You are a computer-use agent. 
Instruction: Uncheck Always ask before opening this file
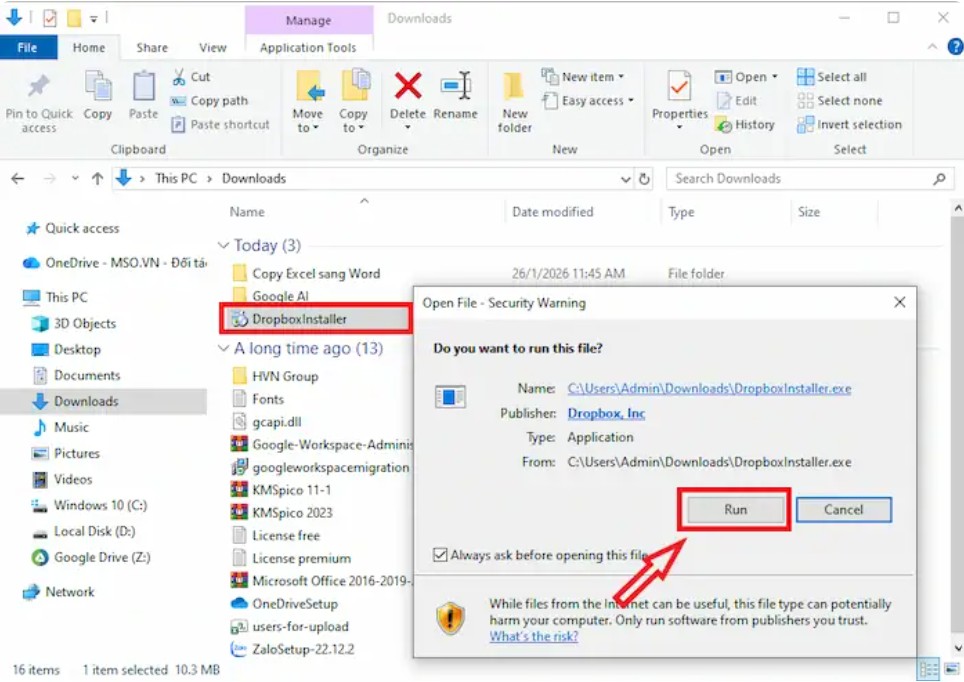[x=440, y=555]
